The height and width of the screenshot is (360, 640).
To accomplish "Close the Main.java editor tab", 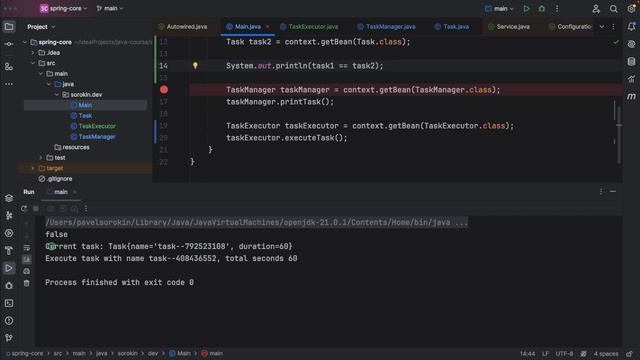I will (267, 27).
